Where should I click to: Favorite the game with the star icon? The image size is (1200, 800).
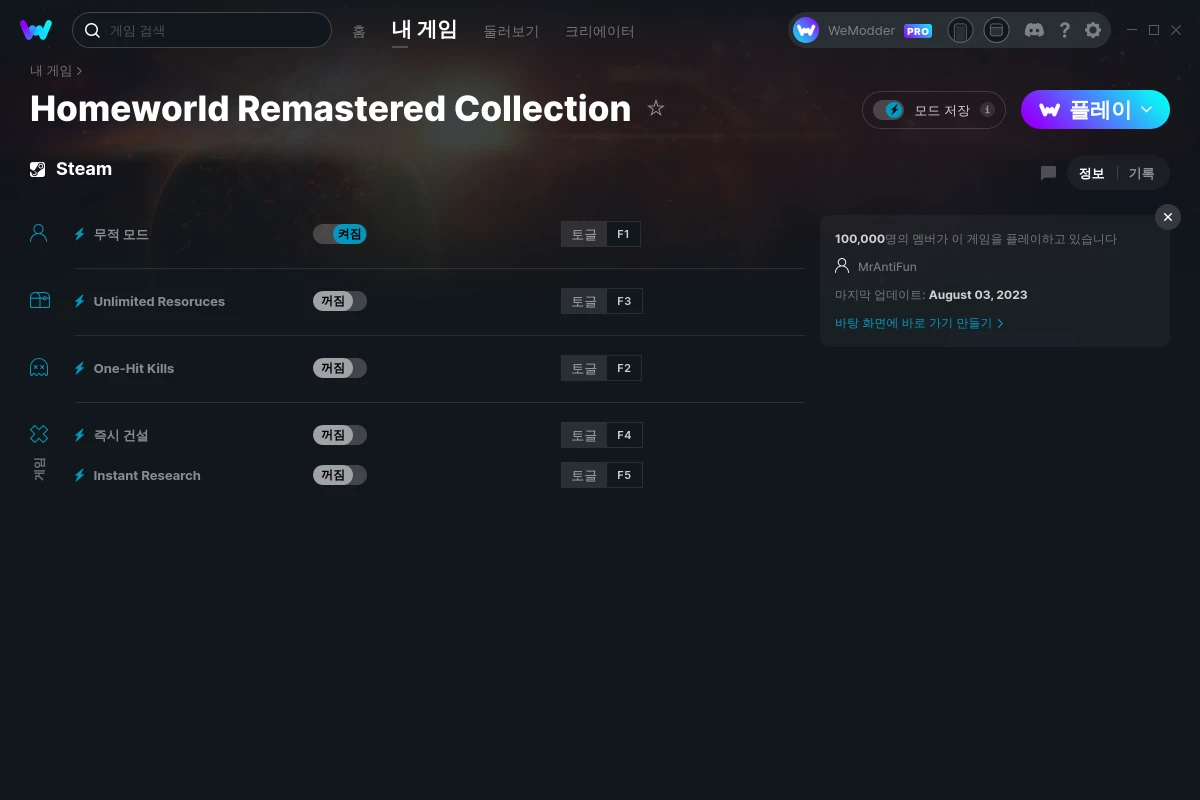pyautogui.click(x=656, y=108)
